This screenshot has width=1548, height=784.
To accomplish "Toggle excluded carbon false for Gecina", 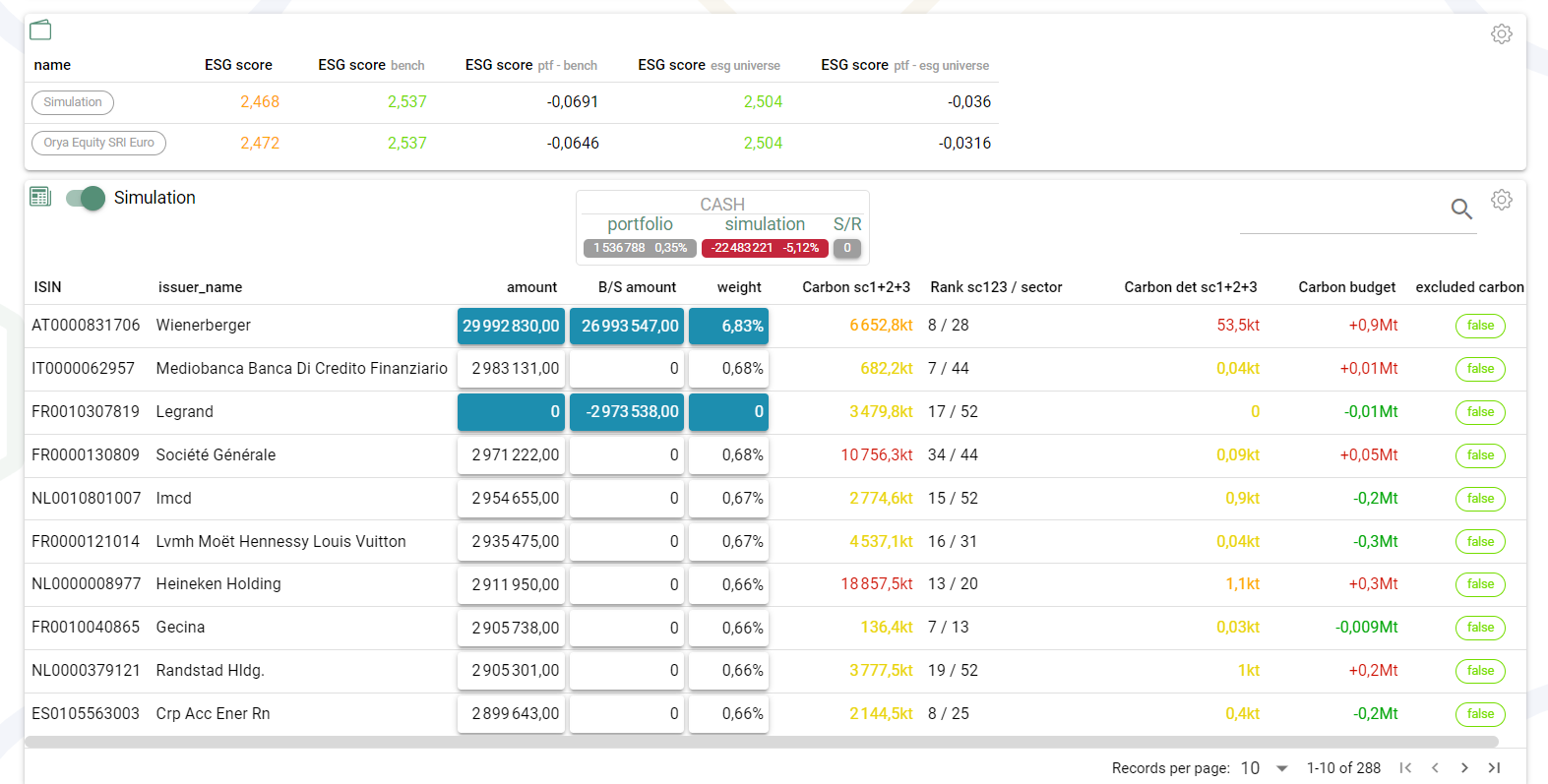I will pyautogui.click(x=1480, y=628).
